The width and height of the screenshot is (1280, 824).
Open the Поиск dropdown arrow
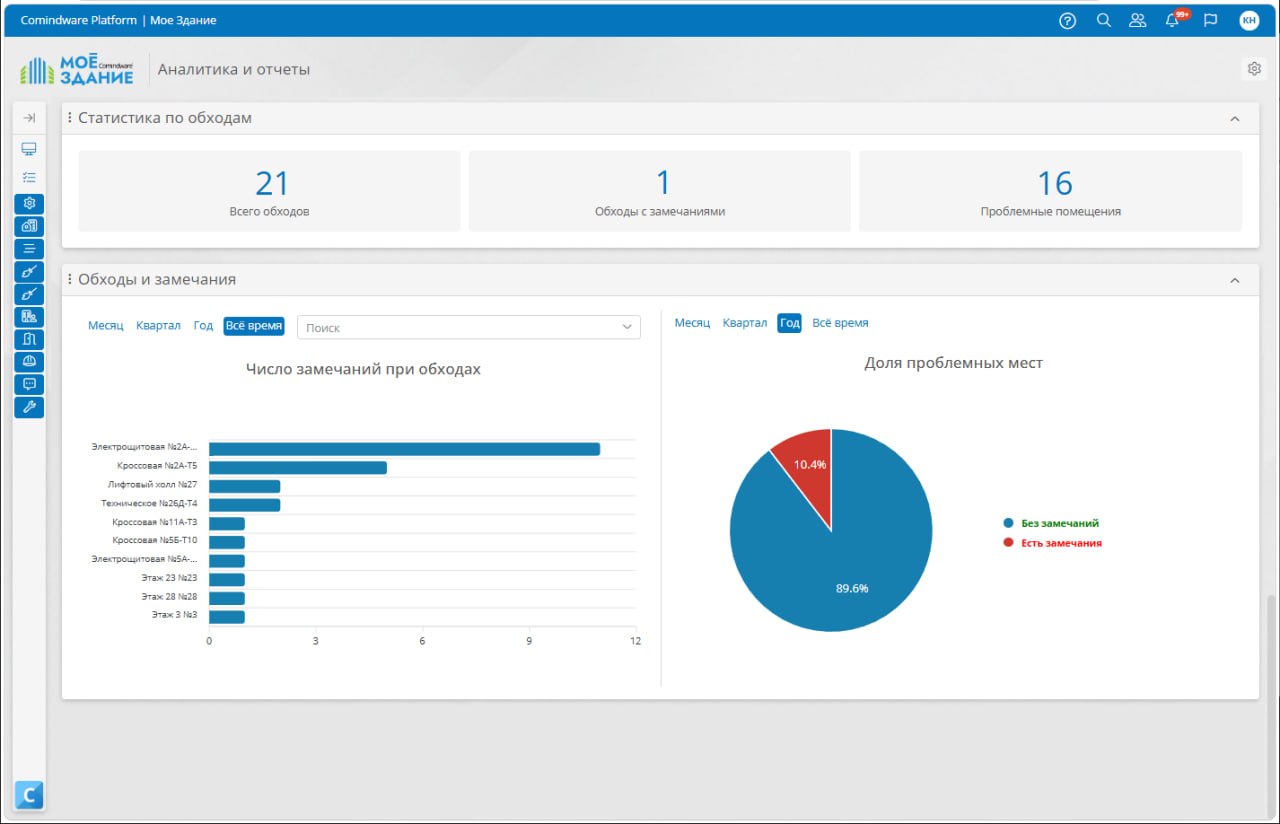pos(627,327)
